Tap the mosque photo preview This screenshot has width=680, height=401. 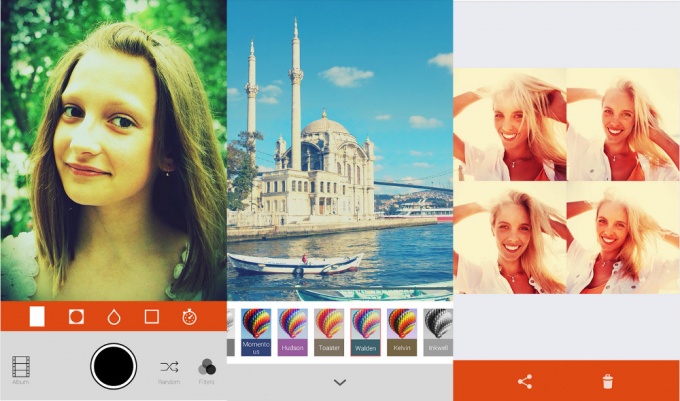pyautogui.click(x=340, y=150)
